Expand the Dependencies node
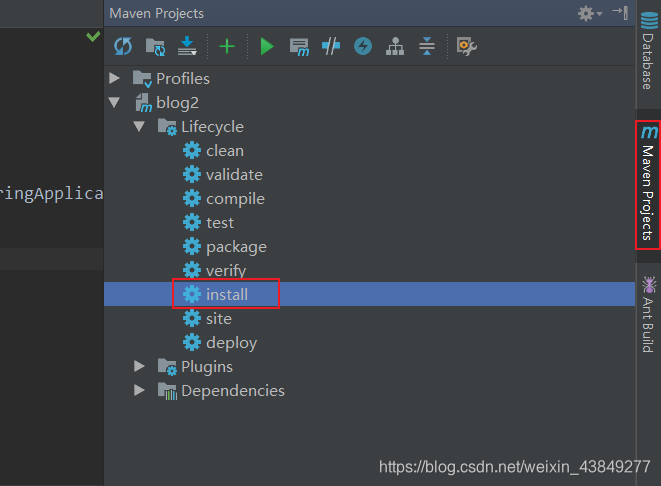This screenshot has height=486, width=661. click(x=139, y=390)
